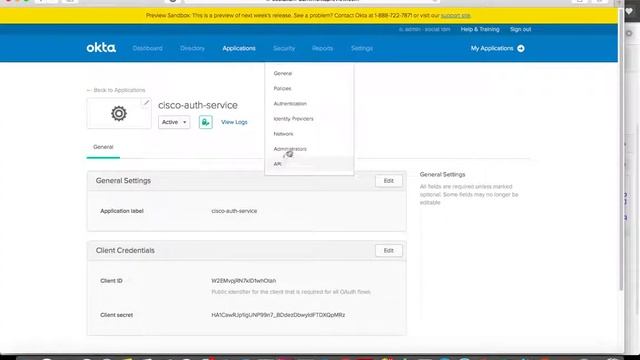This screenshot has width=640, height=360.
Task: Click the My Applications link
Action: [x=492, y=48]
